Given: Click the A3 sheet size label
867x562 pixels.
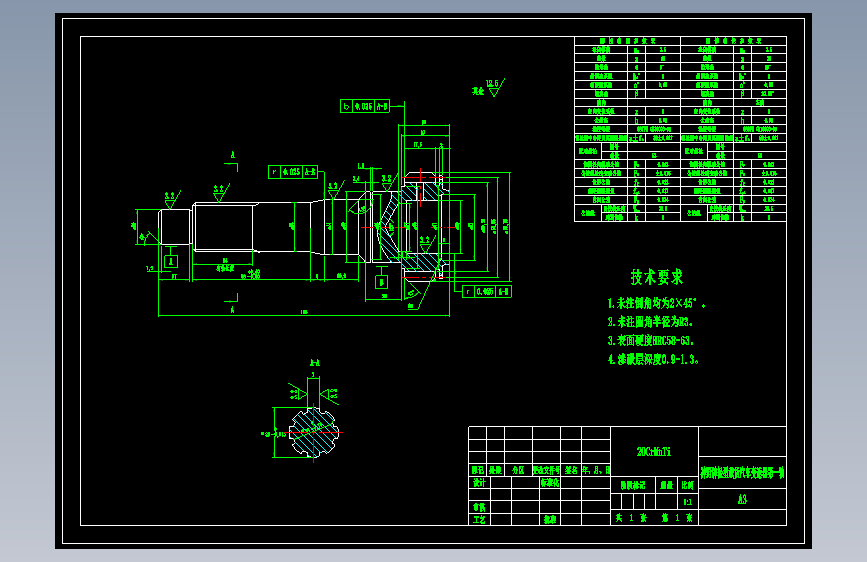Looking at the screenshot, I should 742,499.
